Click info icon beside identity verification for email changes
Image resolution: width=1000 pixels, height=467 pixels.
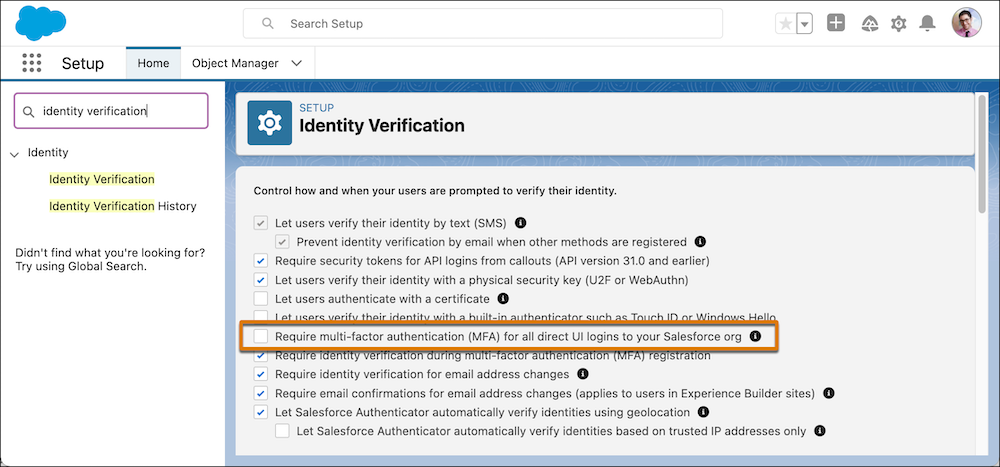(x=582, y=373)
